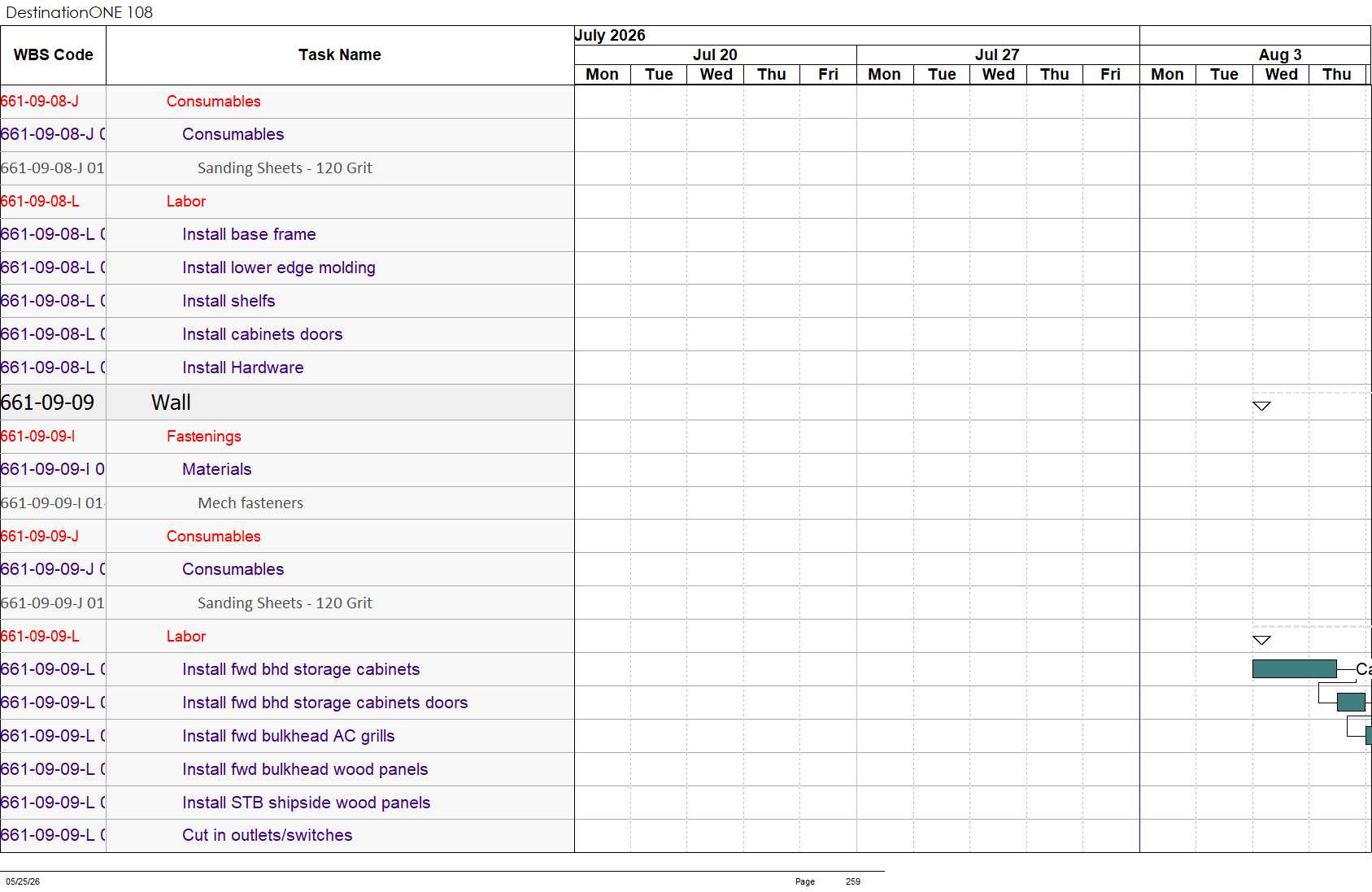Click the Jul 20 week header

pos(716,54)
